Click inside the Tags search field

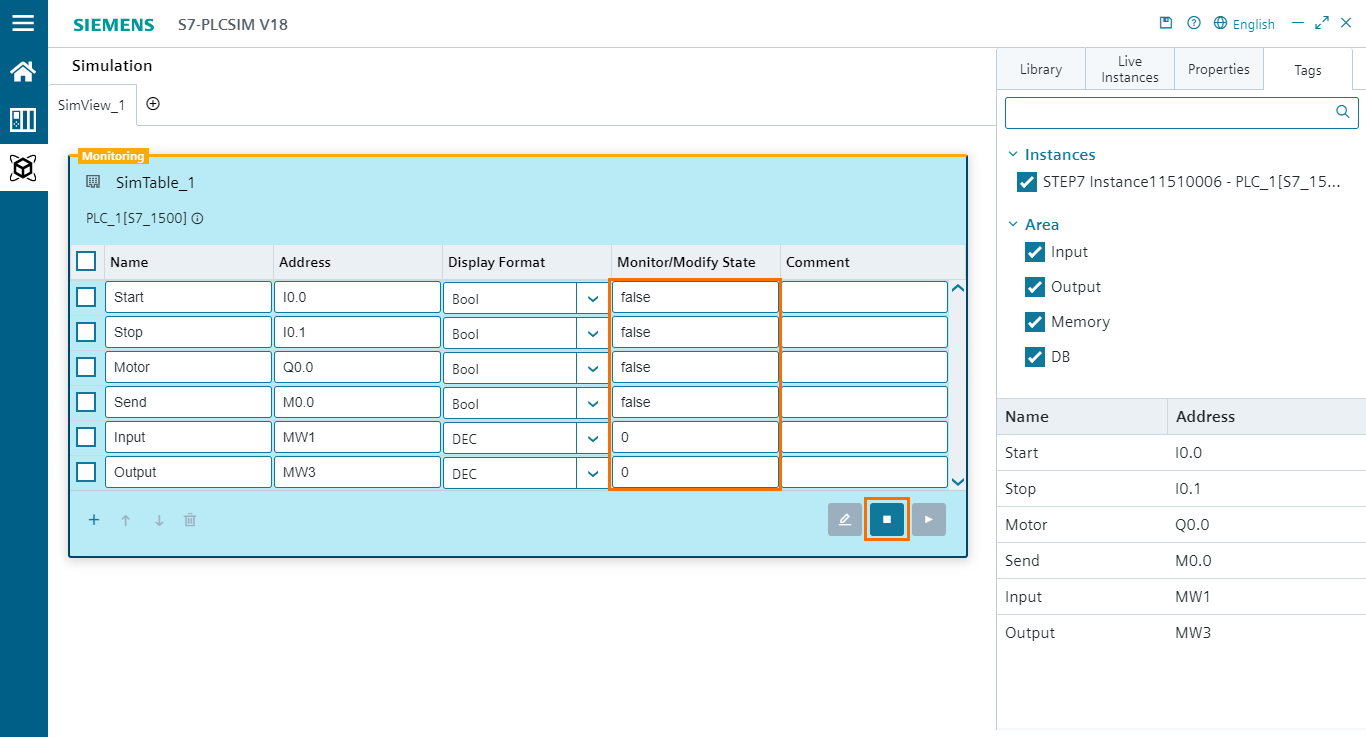click(x=1170, y=112)
